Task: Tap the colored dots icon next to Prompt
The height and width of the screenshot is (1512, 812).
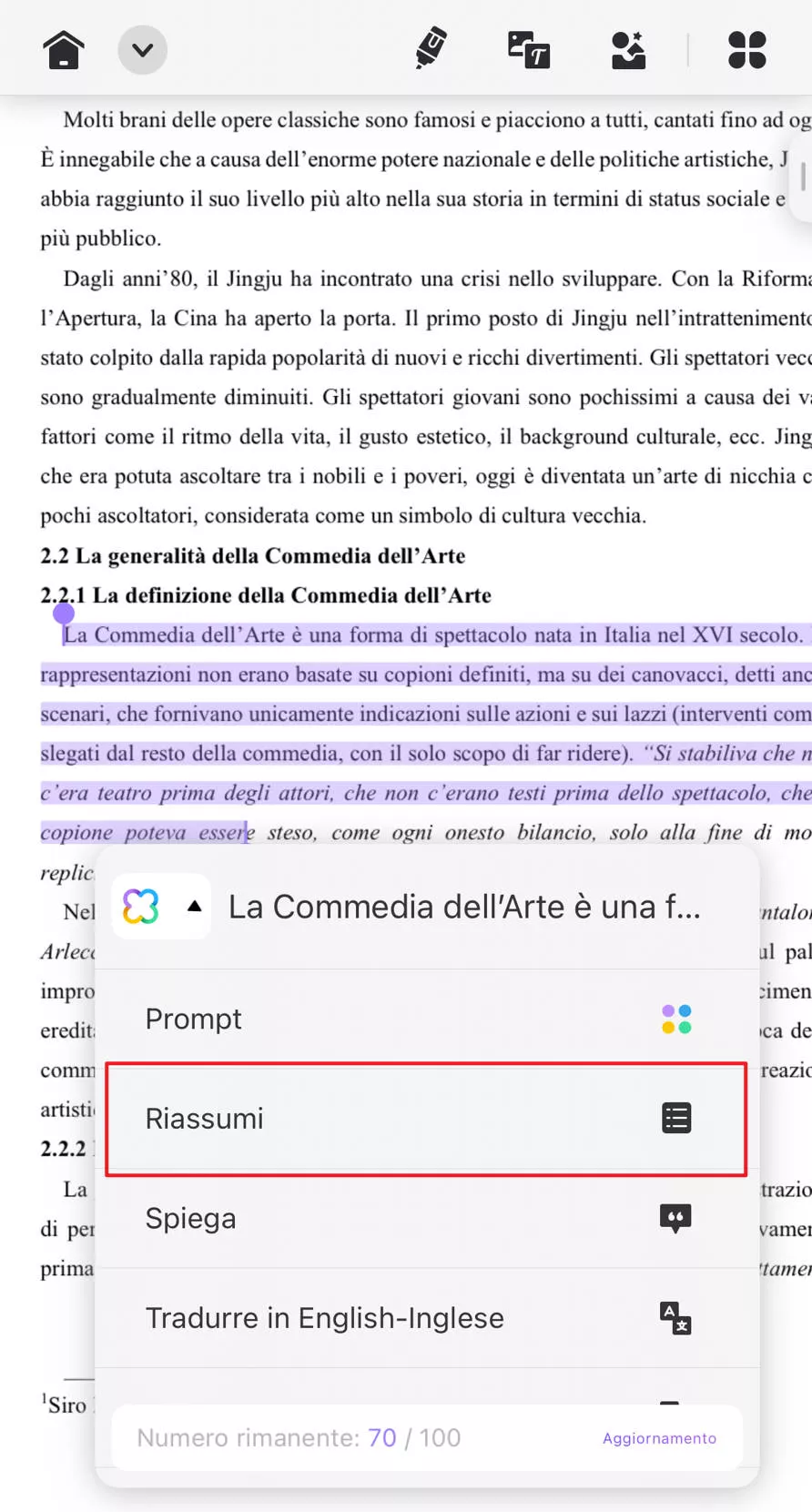Action: (x=676, y=1019)
